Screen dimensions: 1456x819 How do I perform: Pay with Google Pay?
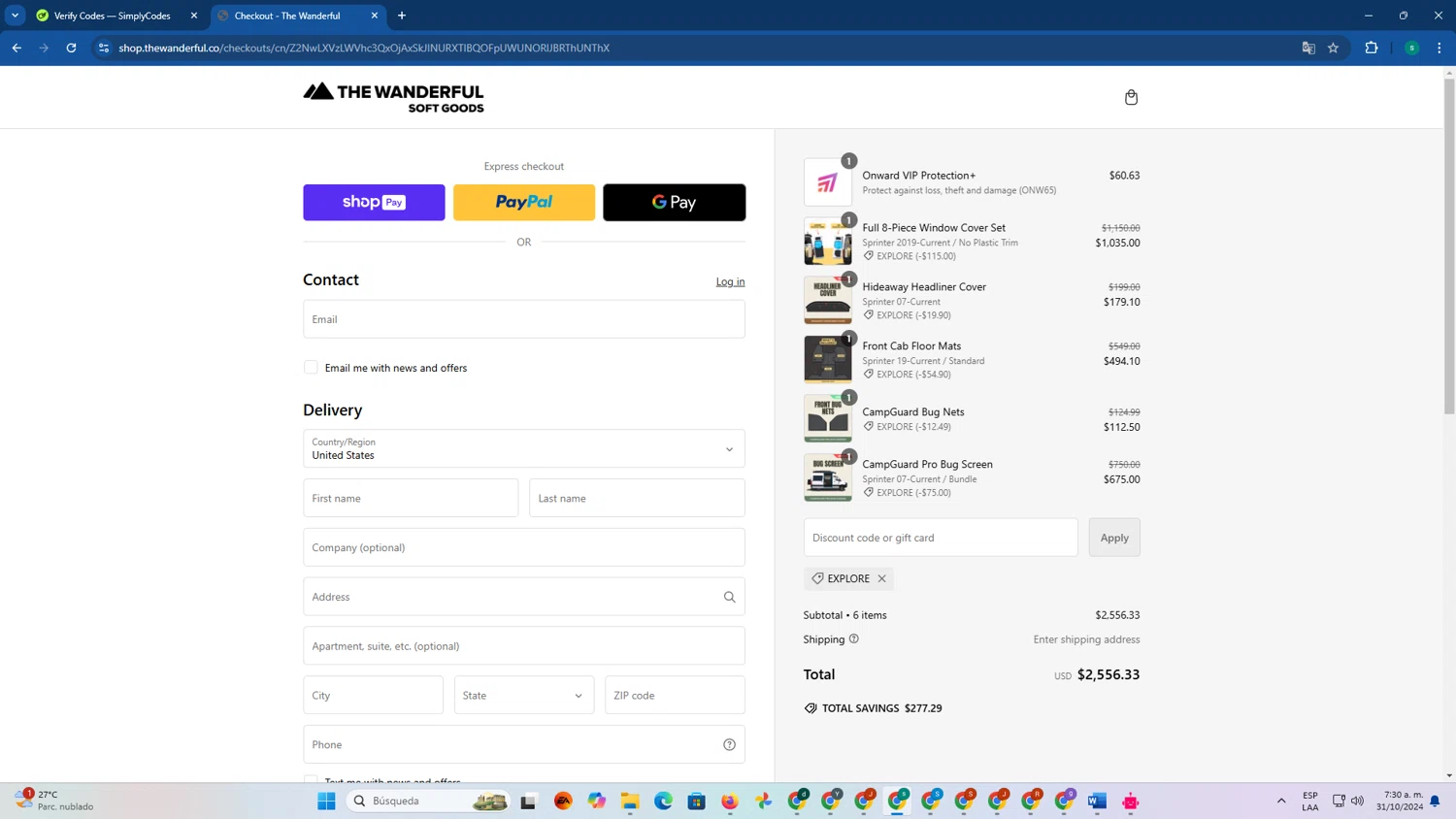[x=675, y=202]
